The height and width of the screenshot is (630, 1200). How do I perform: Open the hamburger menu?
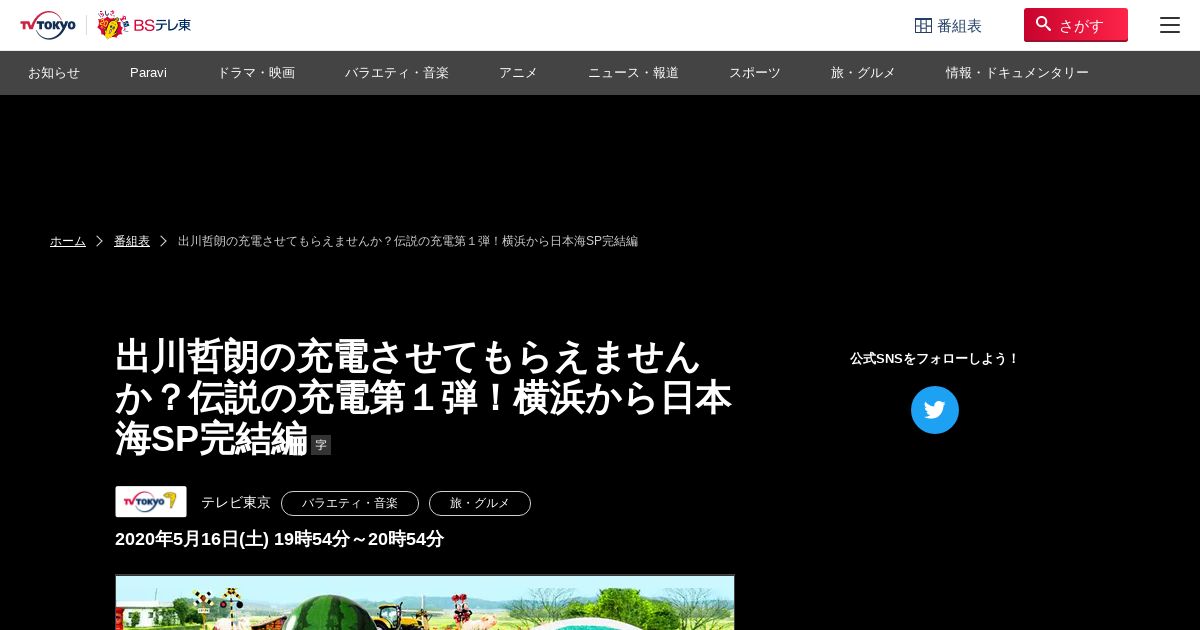pyautogui.click(x=1170, y=25)
